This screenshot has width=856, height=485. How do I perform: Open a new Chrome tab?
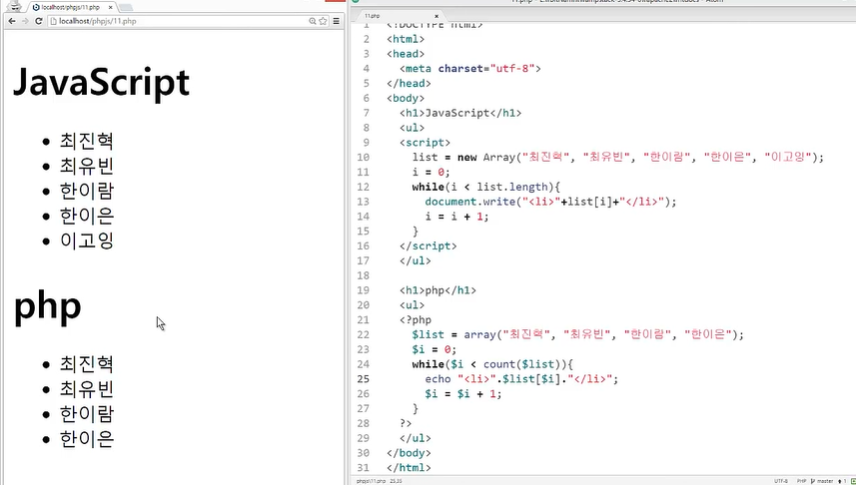point(126,8)
